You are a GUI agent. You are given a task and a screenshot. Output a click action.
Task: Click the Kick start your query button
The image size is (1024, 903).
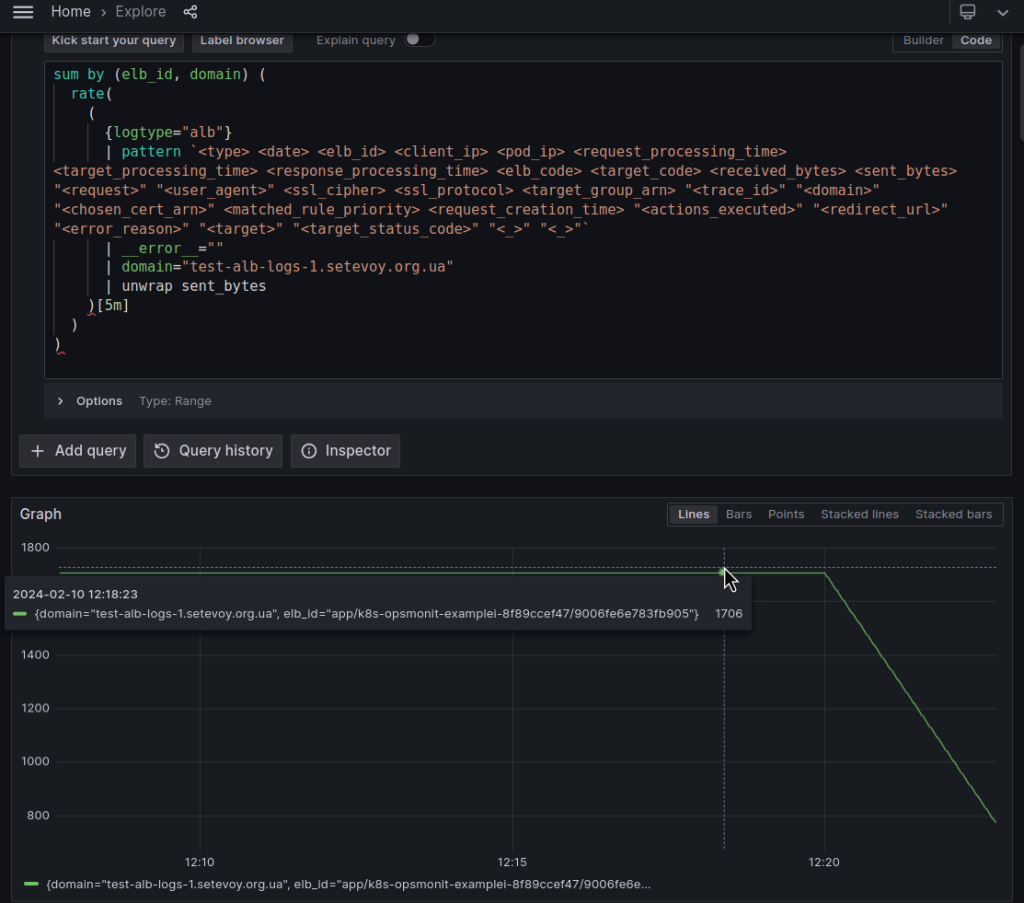(113, 40)
